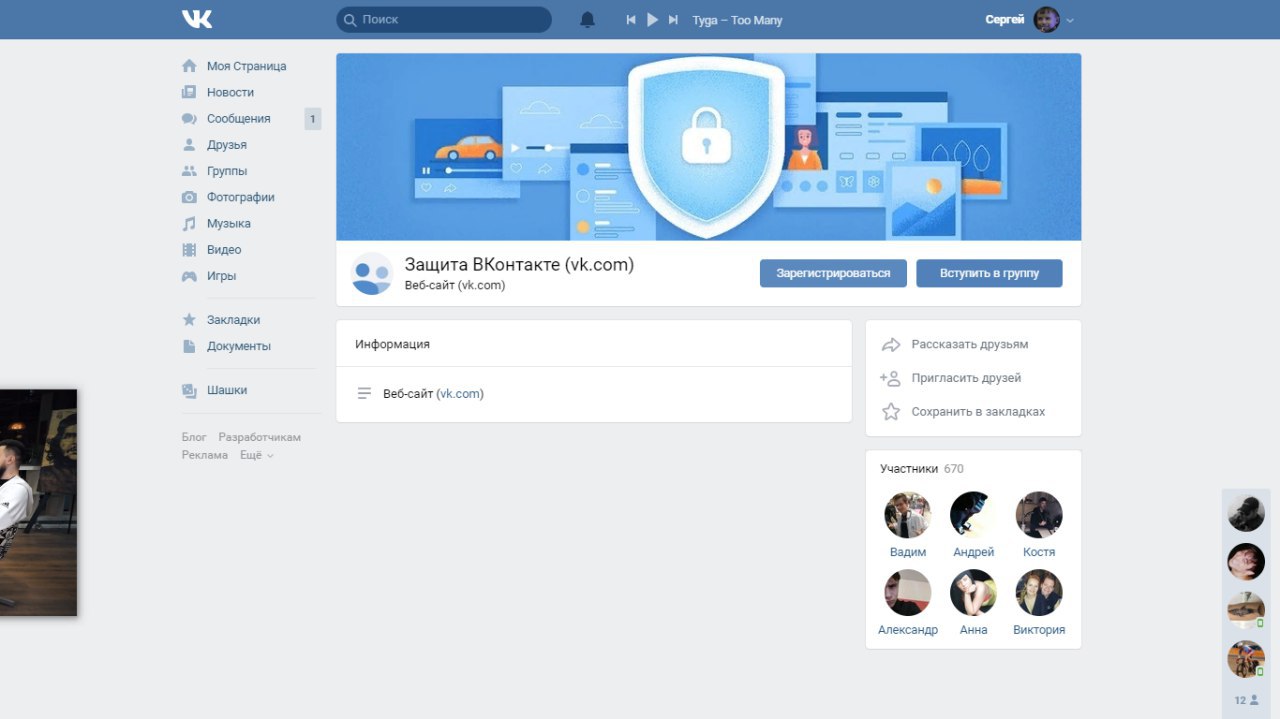The image size is (1280, 719).
Task: Click the name link Виктория
Action: (x=1039, y=630)
